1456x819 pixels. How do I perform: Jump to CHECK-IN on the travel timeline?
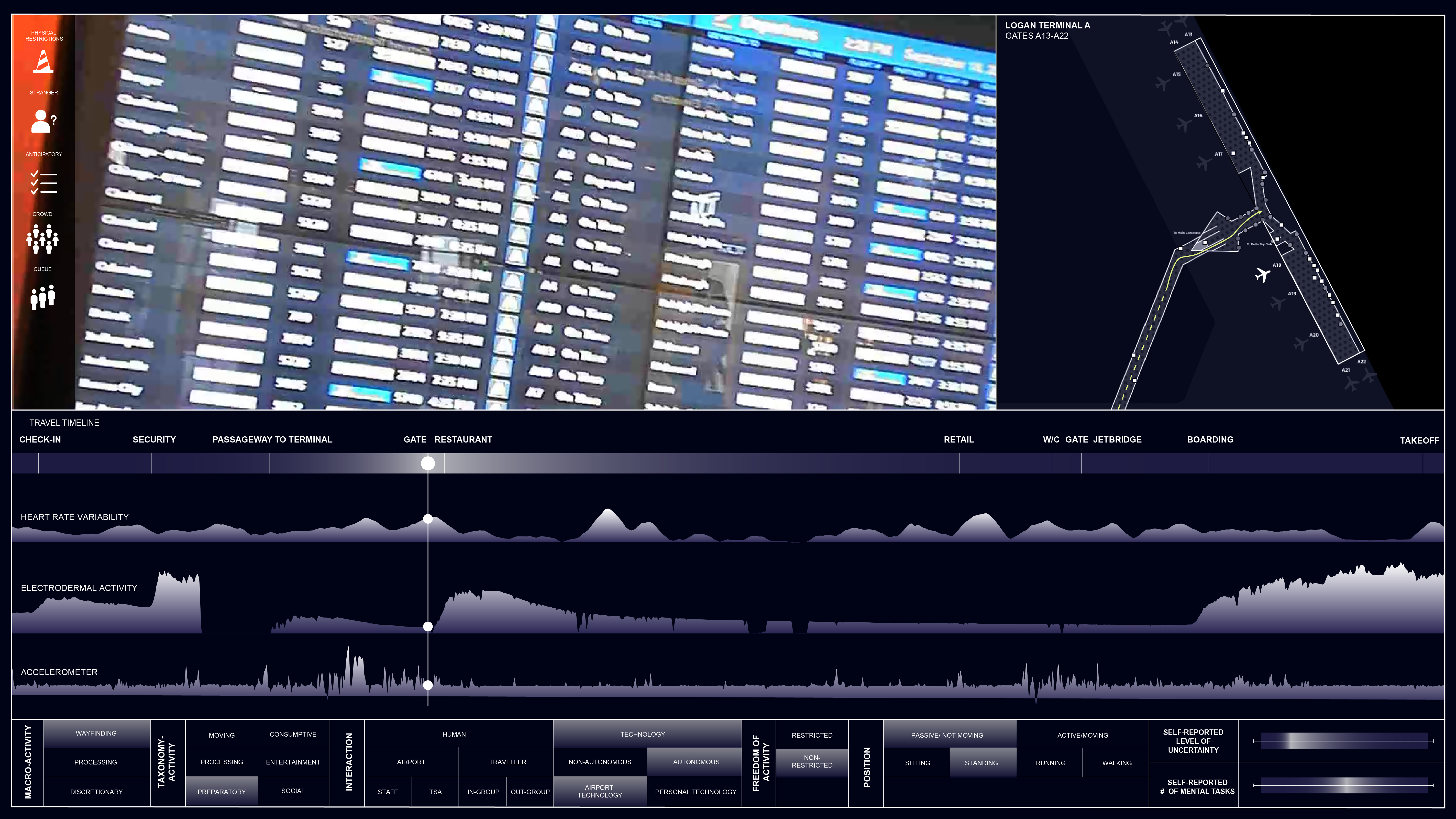coord(40,439)
